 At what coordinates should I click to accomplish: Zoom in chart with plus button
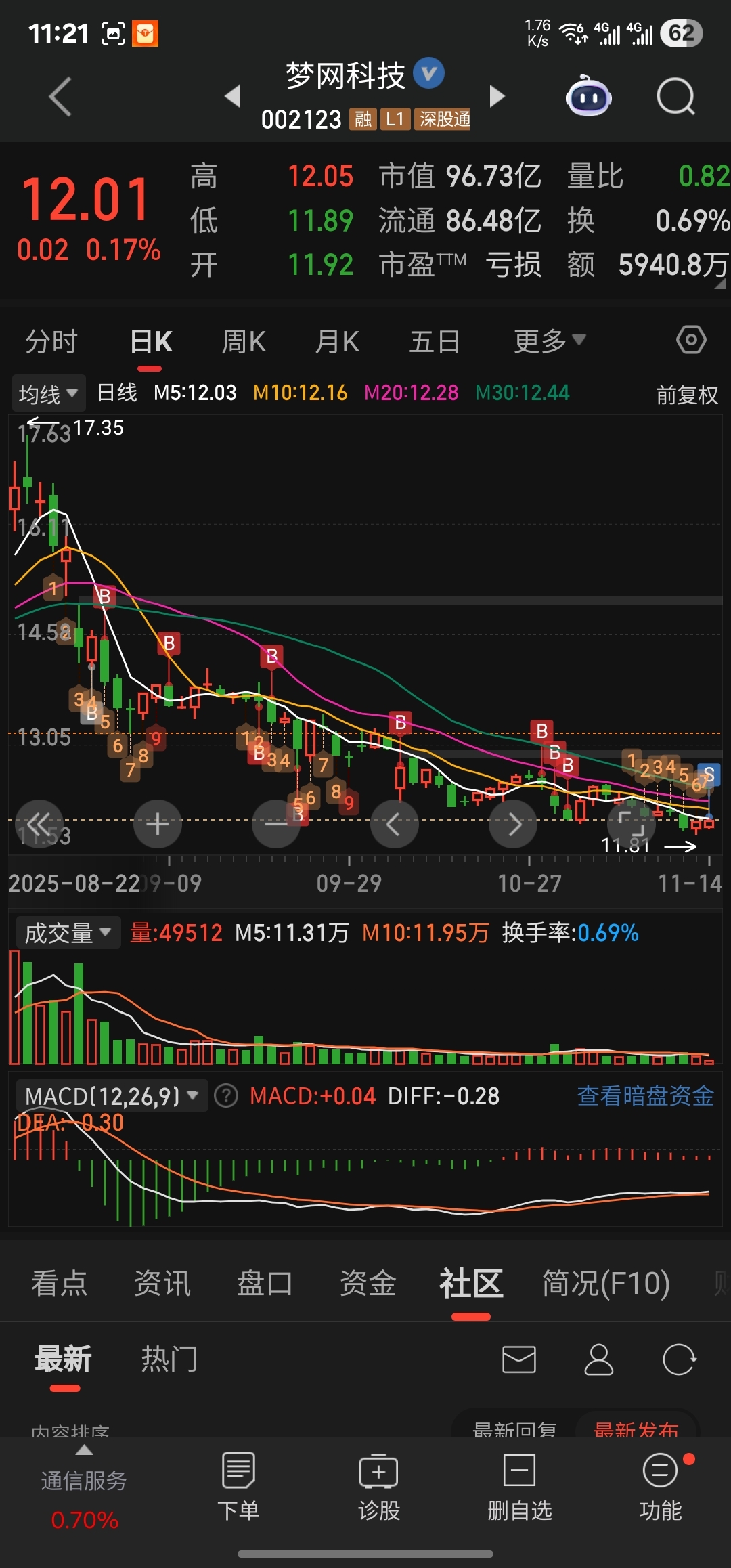(158, 824)
